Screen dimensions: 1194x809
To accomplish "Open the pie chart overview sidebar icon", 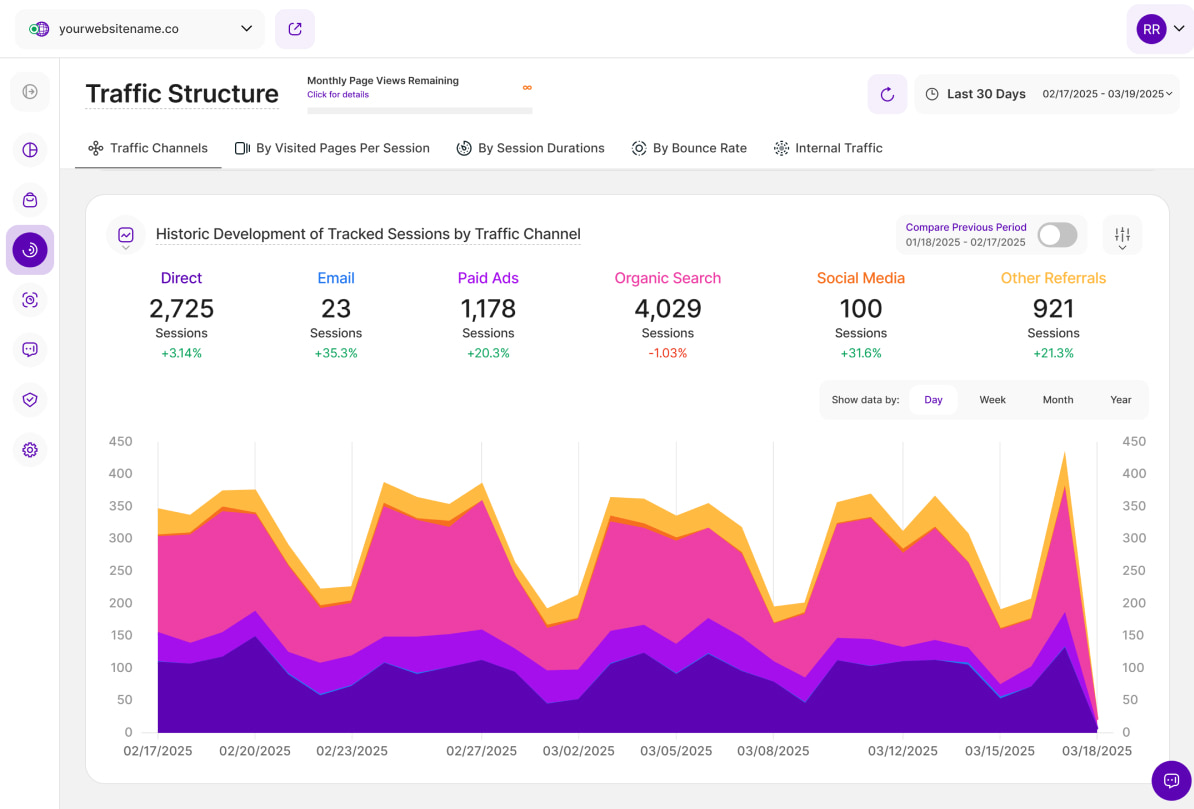I will tap(30, 150).
